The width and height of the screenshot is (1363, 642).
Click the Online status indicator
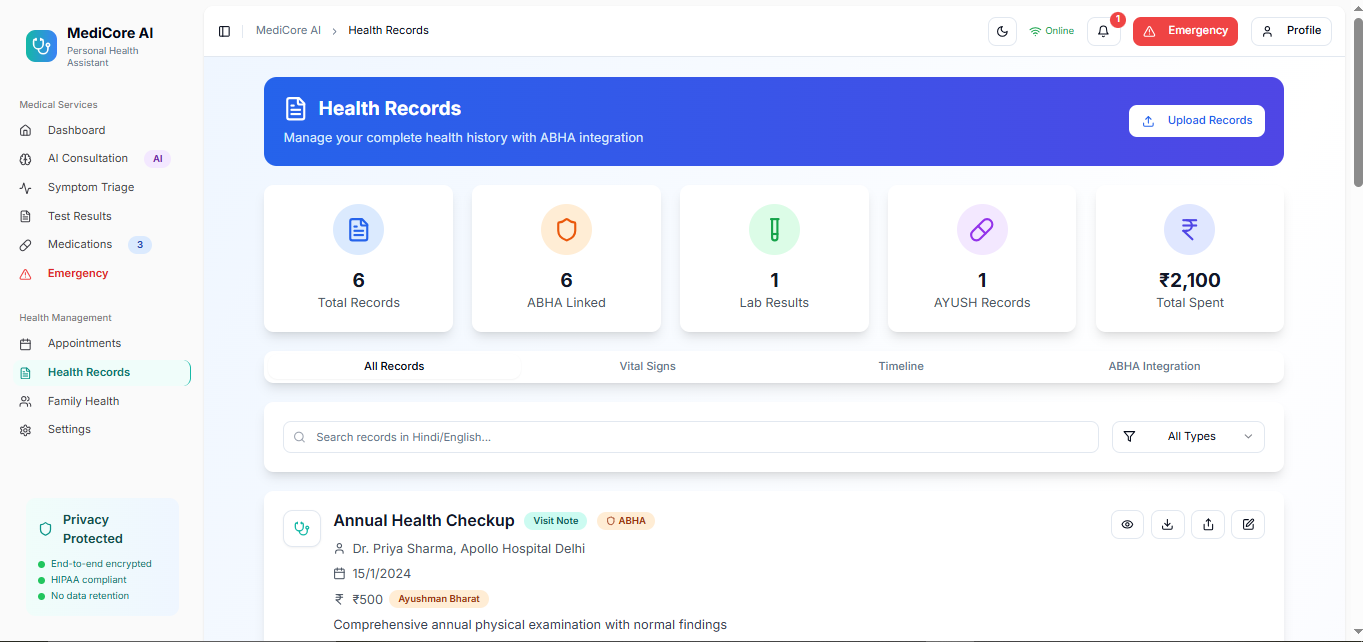click(x=1051, y=31)
